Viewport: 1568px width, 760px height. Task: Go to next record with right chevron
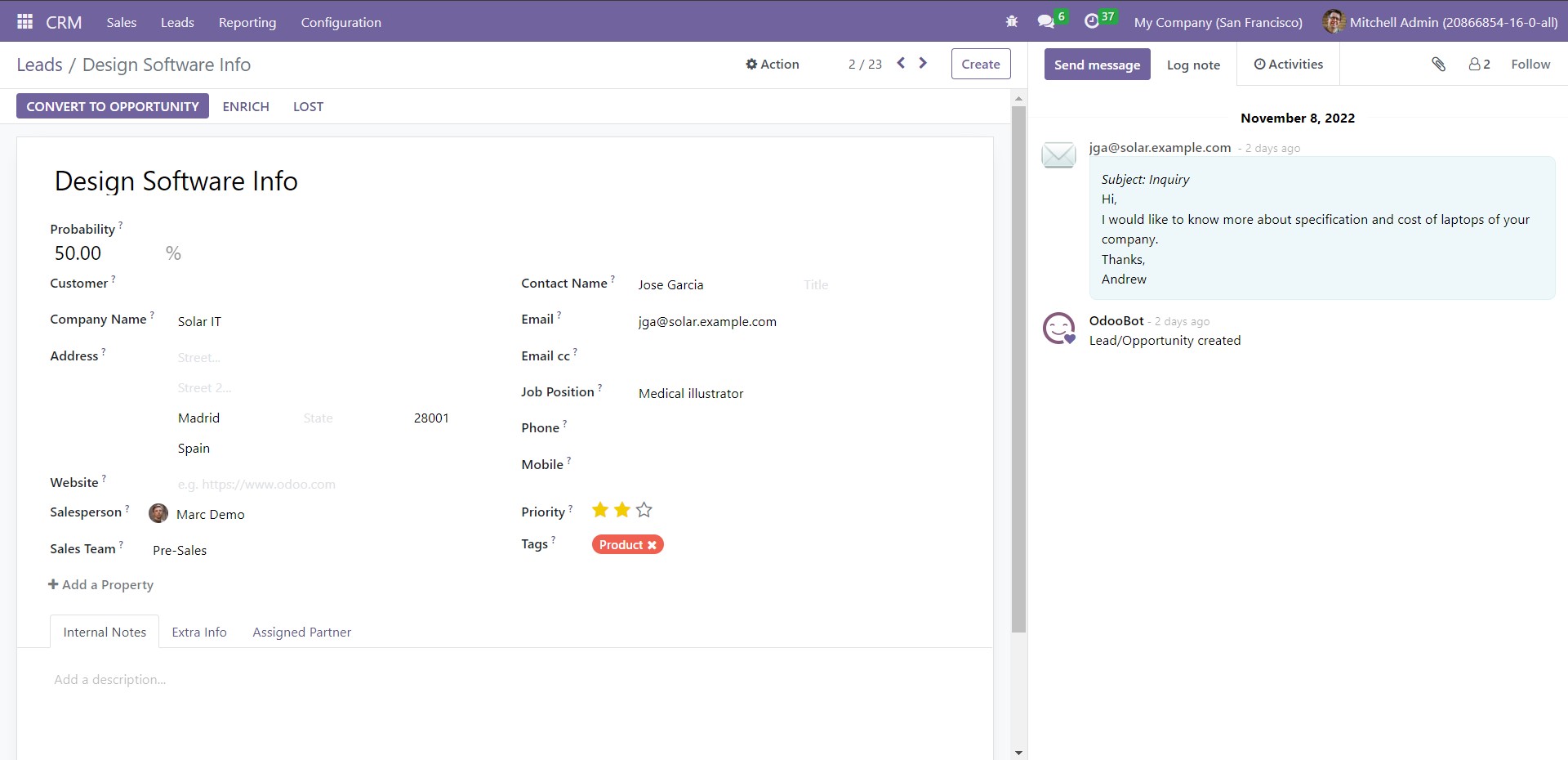point(923,63)
